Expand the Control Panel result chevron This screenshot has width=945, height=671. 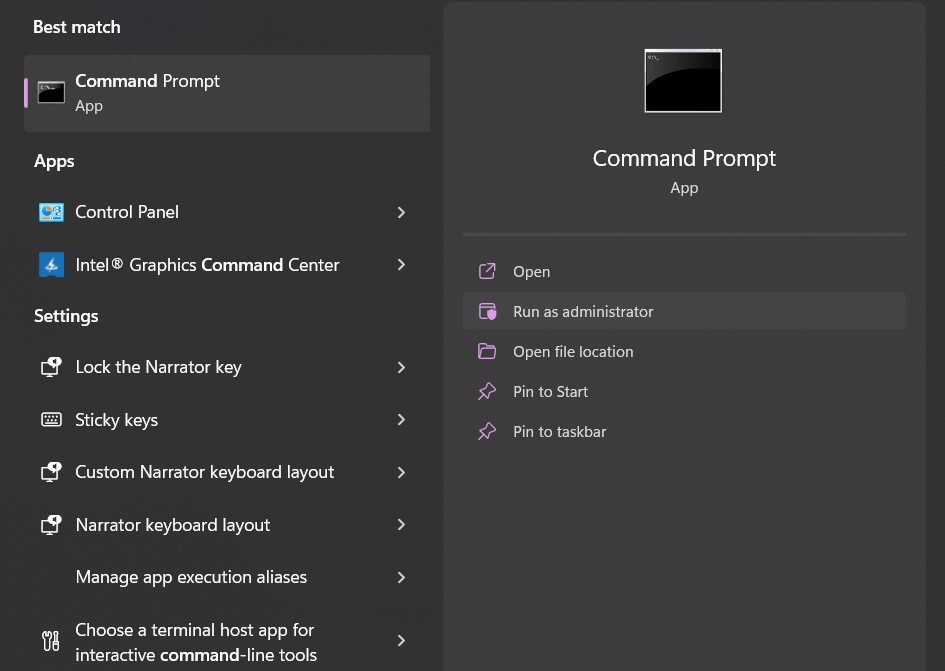point(401,212)
